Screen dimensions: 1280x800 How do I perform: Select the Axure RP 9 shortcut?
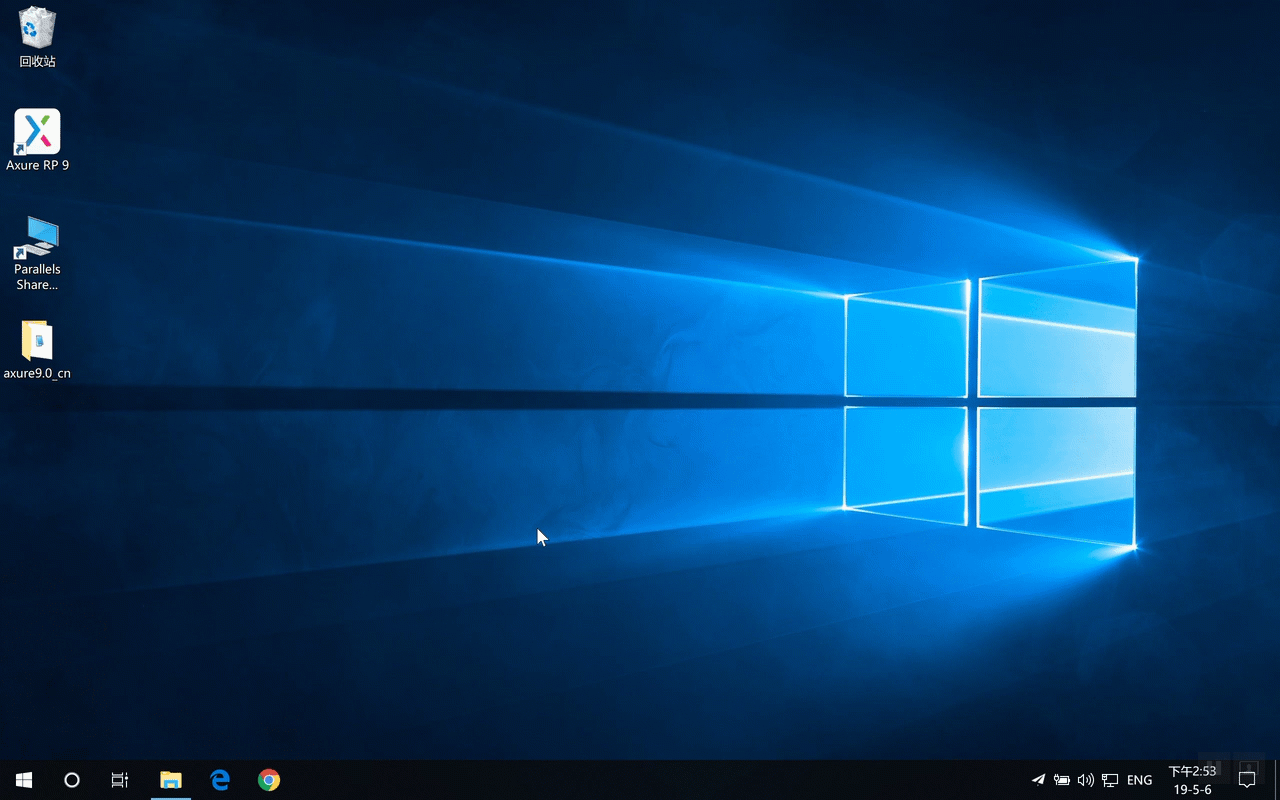click(37, 140)
